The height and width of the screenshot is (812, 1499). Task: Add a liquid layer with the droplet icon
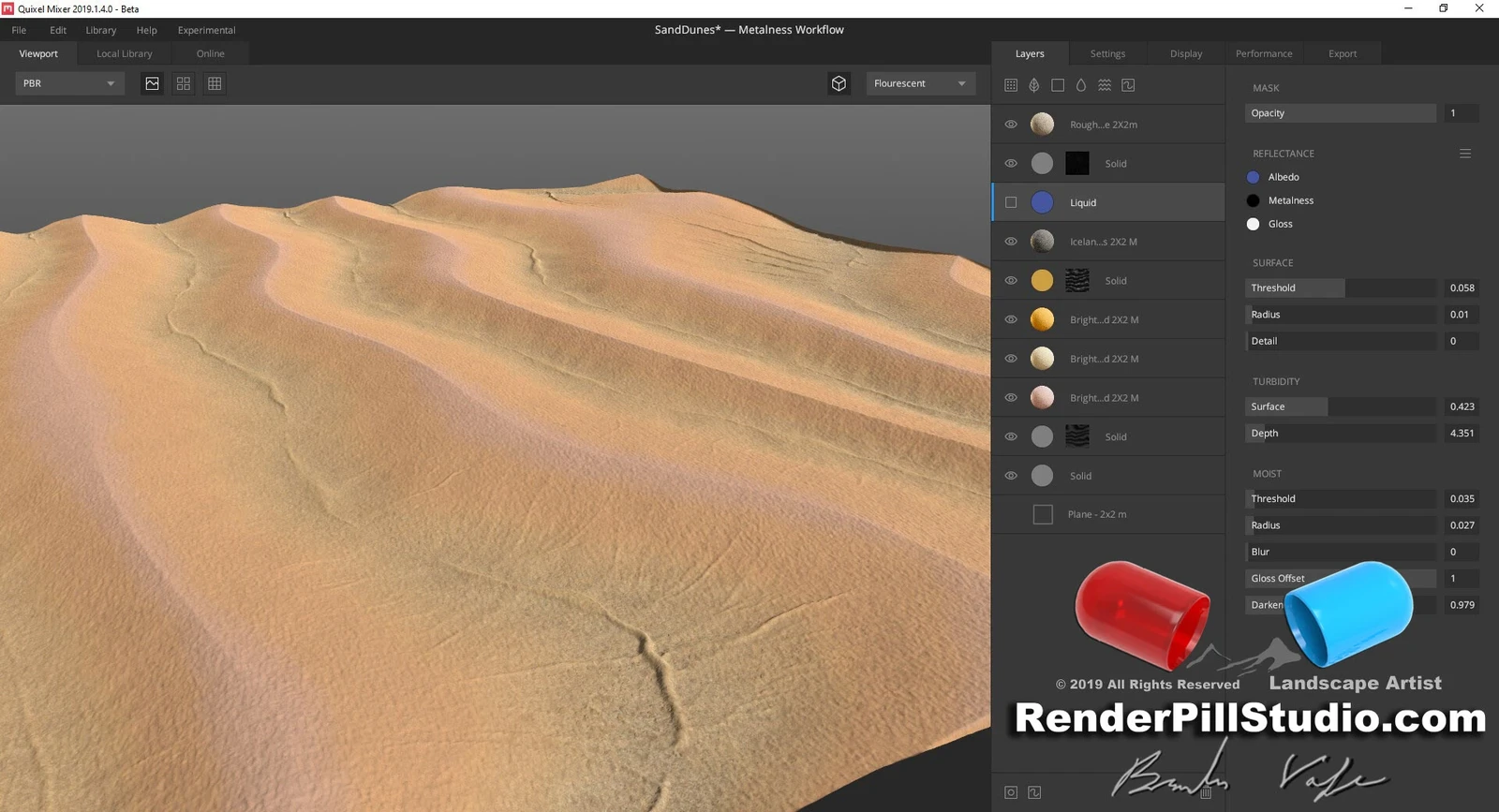click(x=1081, y=85)
